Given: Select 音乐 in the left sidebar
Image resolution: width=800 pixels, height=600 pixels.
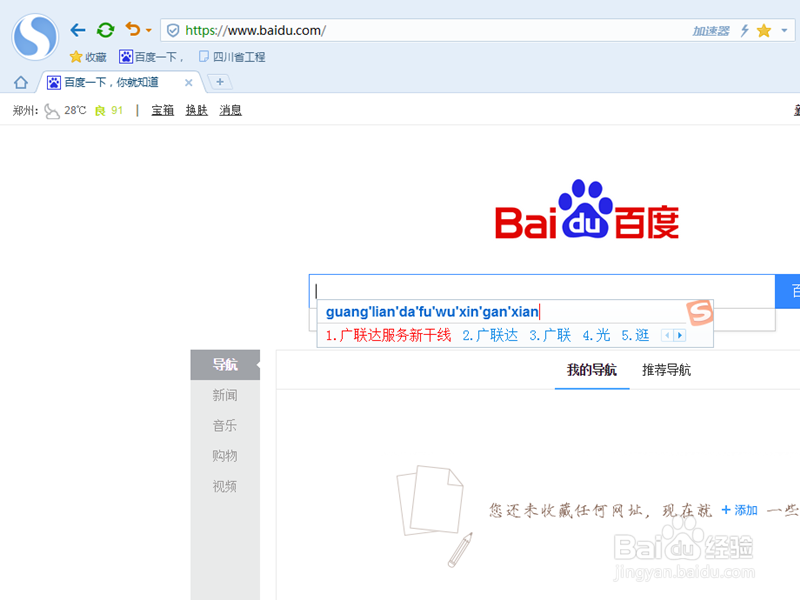Looking at the screenshot, I should (x=225, y=426).
